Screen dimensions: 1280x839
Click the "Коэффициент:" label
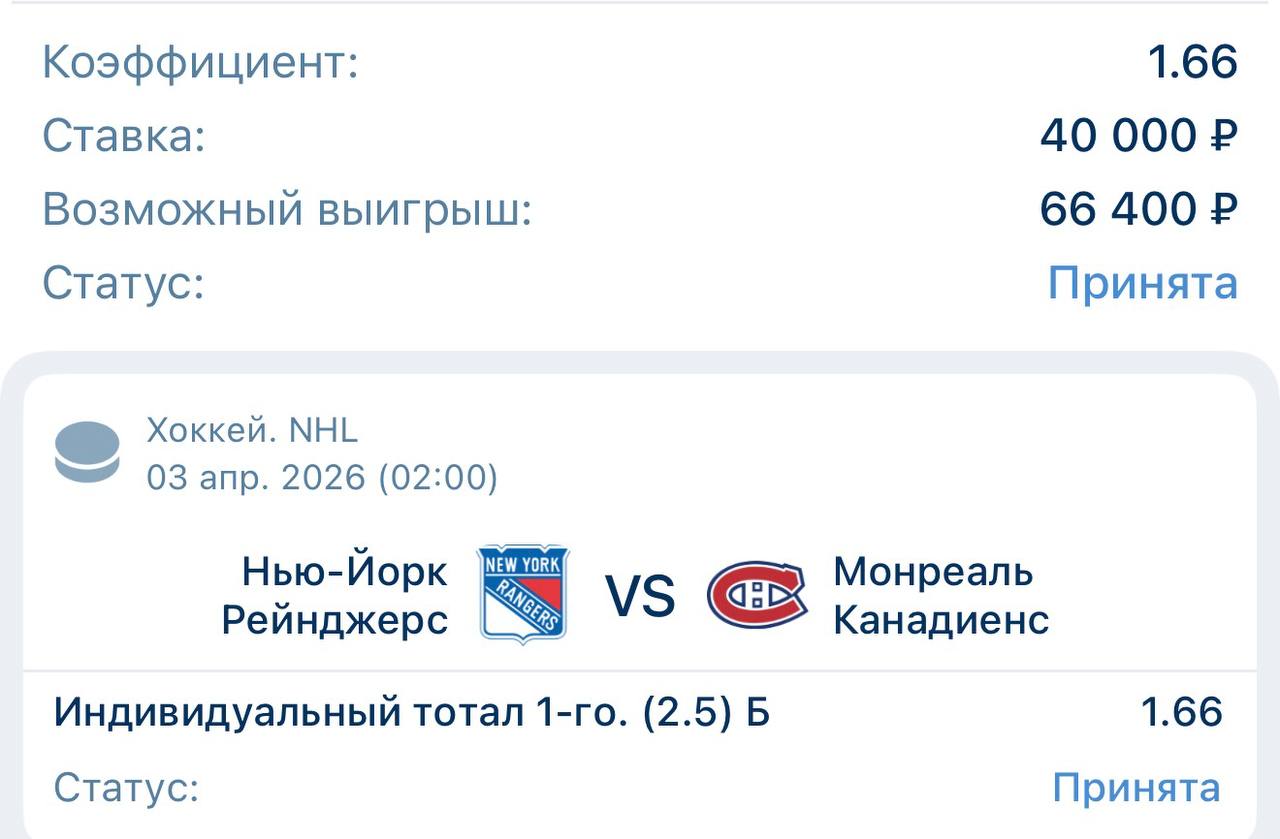200,63
